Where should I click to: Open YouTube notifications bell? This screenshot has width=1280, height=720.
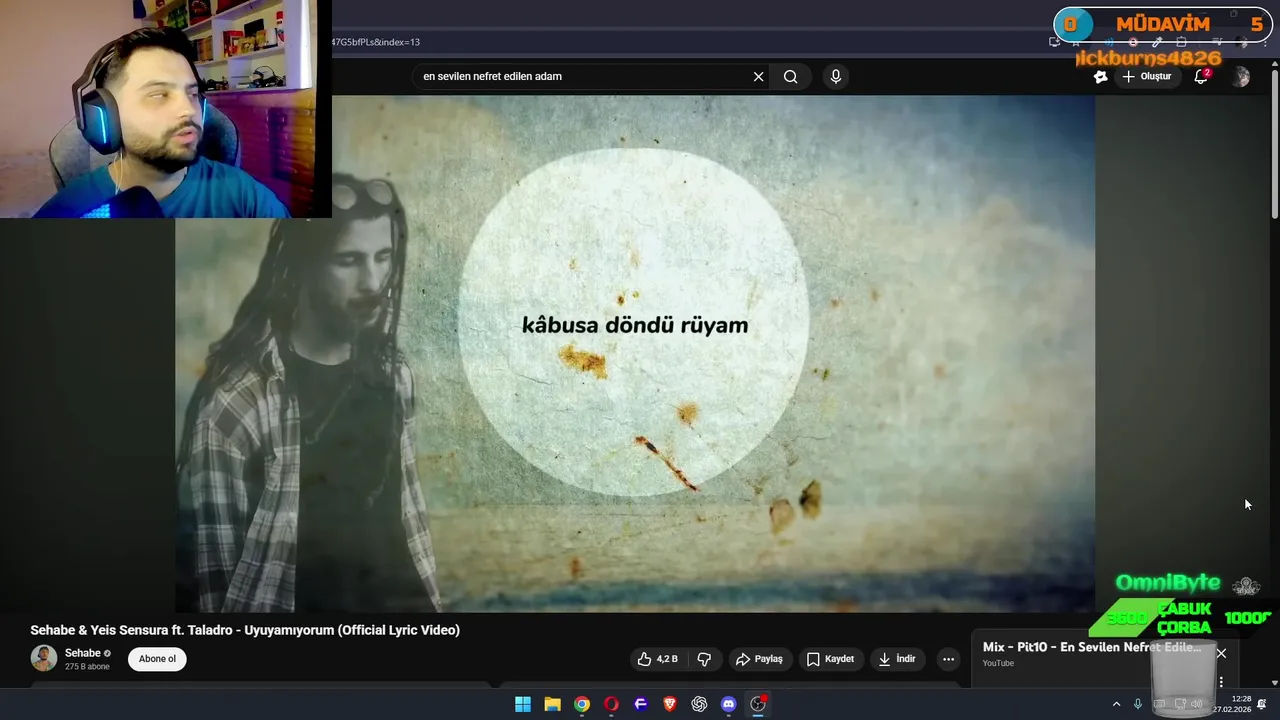[x=1202, y=76]
